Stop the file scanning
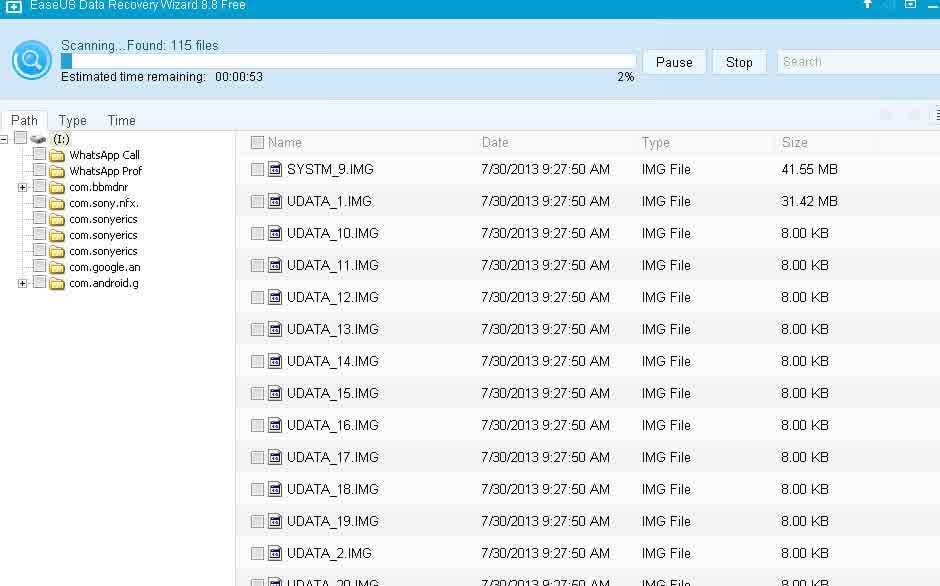The height and width of the screenshot is (586, 940). coord(739,61)
